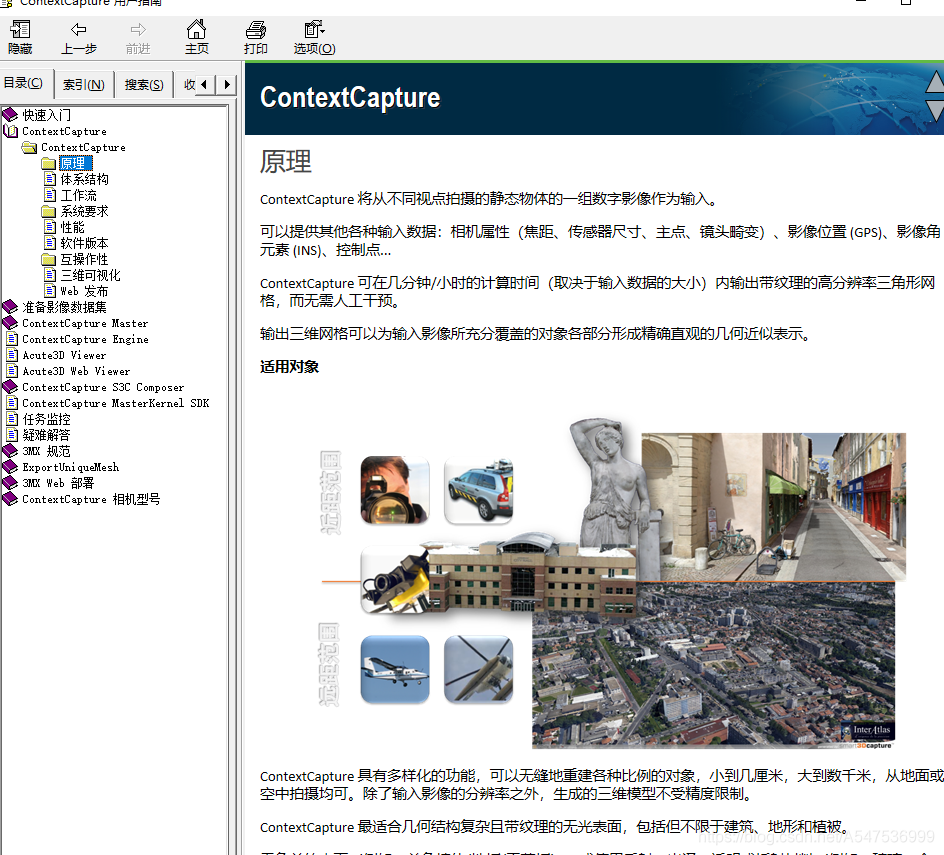Open the 任务监控 topic

46,419
